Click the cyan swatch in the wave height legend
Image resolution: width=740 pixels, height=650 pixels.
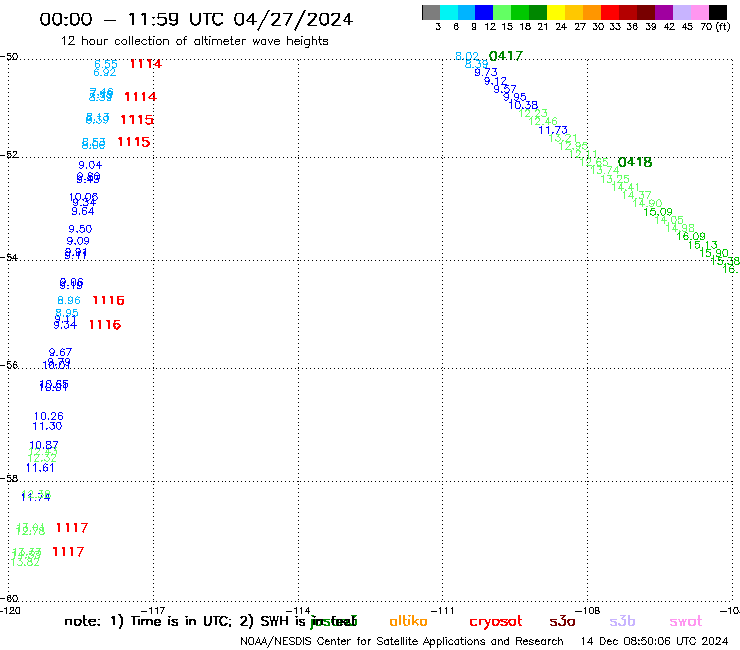[x=449, y=12]
